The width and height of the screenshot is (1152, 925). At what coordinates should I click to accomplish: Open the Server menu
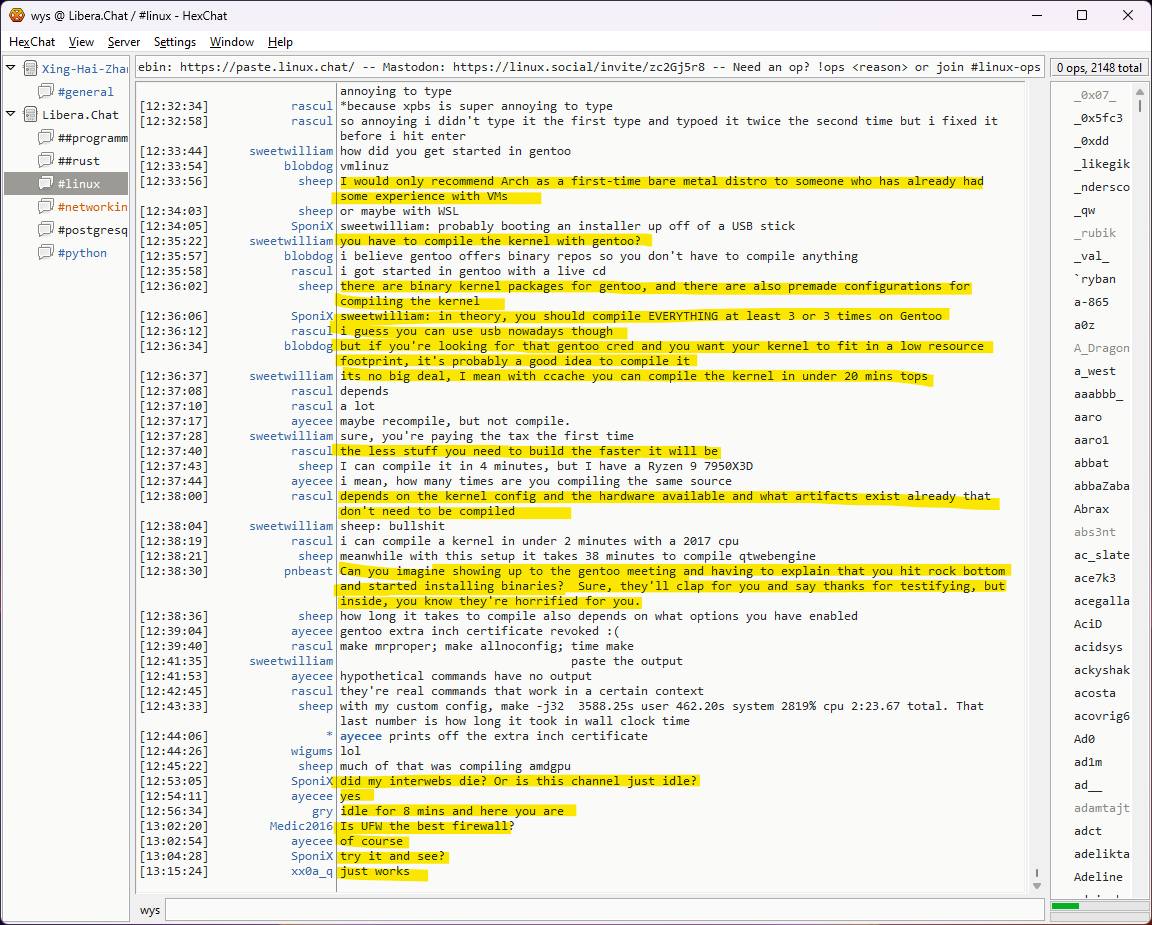[124, 42]
